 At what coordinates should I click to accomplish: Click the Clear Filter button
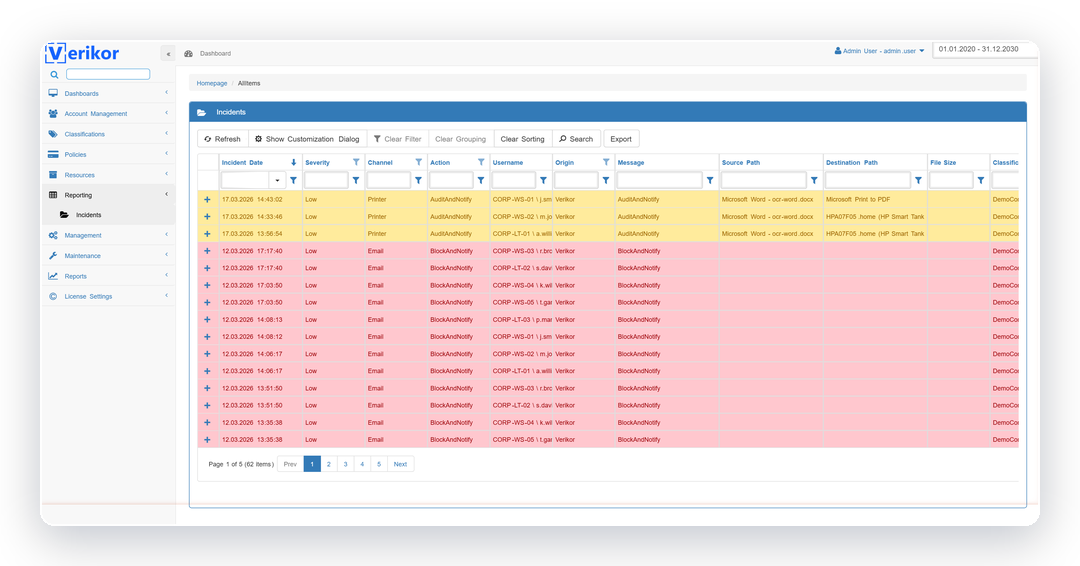pos(398,139)
